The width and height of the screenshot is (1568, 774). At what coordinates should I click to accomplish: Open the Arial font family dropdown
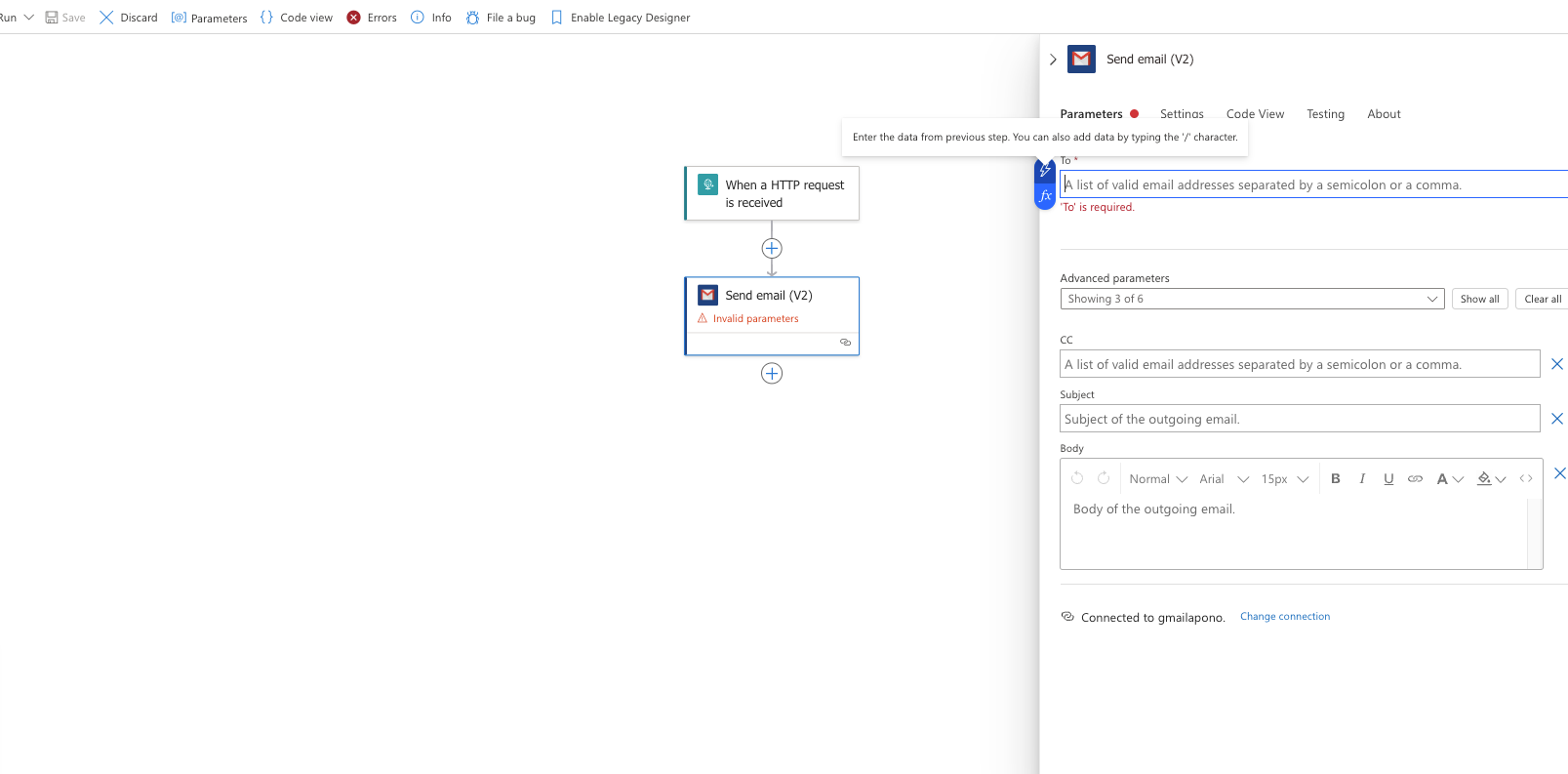click(x=1224, y=478)
